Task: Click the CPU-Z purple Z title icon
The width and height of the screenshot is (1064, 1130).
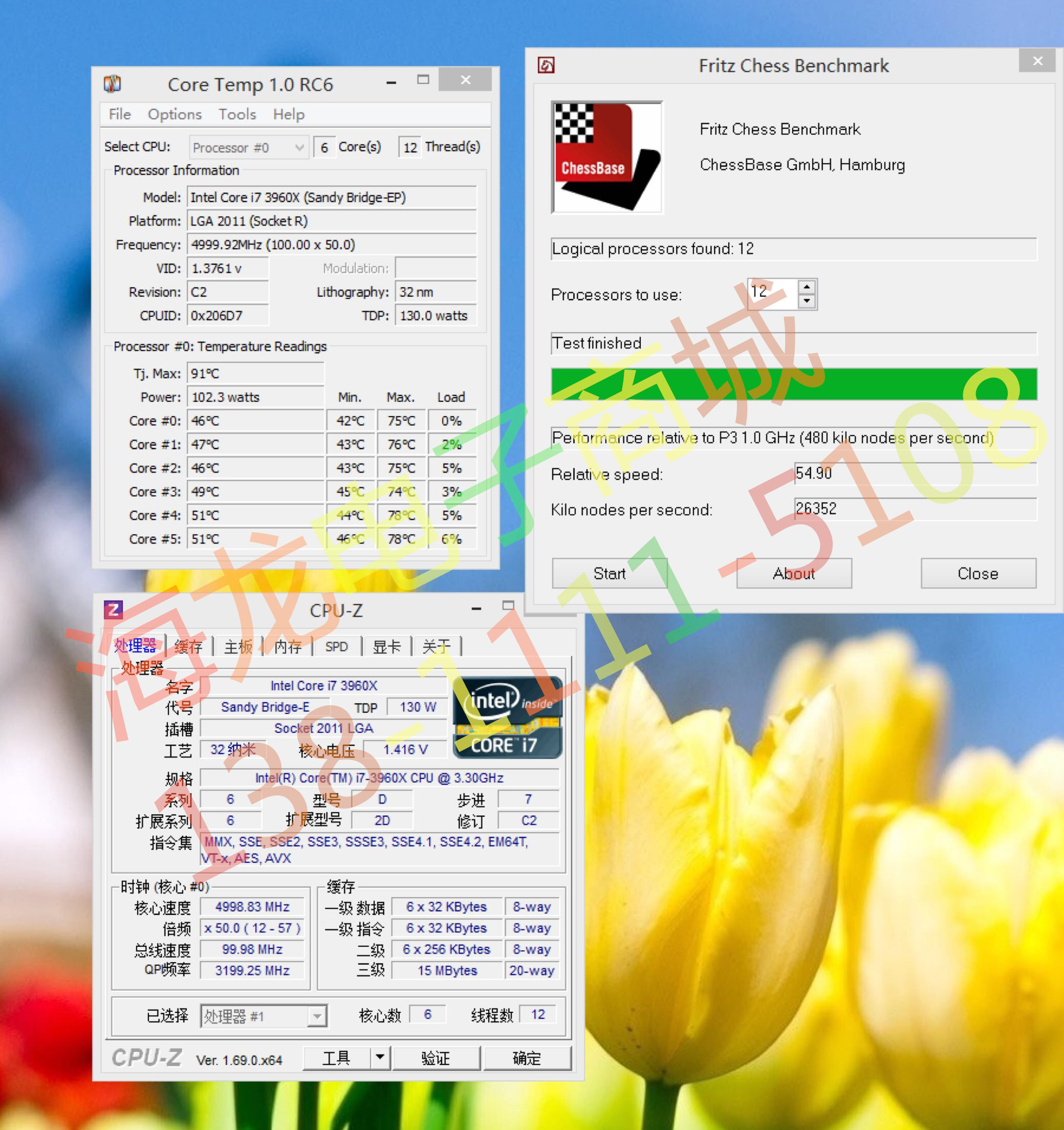Action: click(x=113, y=610)
